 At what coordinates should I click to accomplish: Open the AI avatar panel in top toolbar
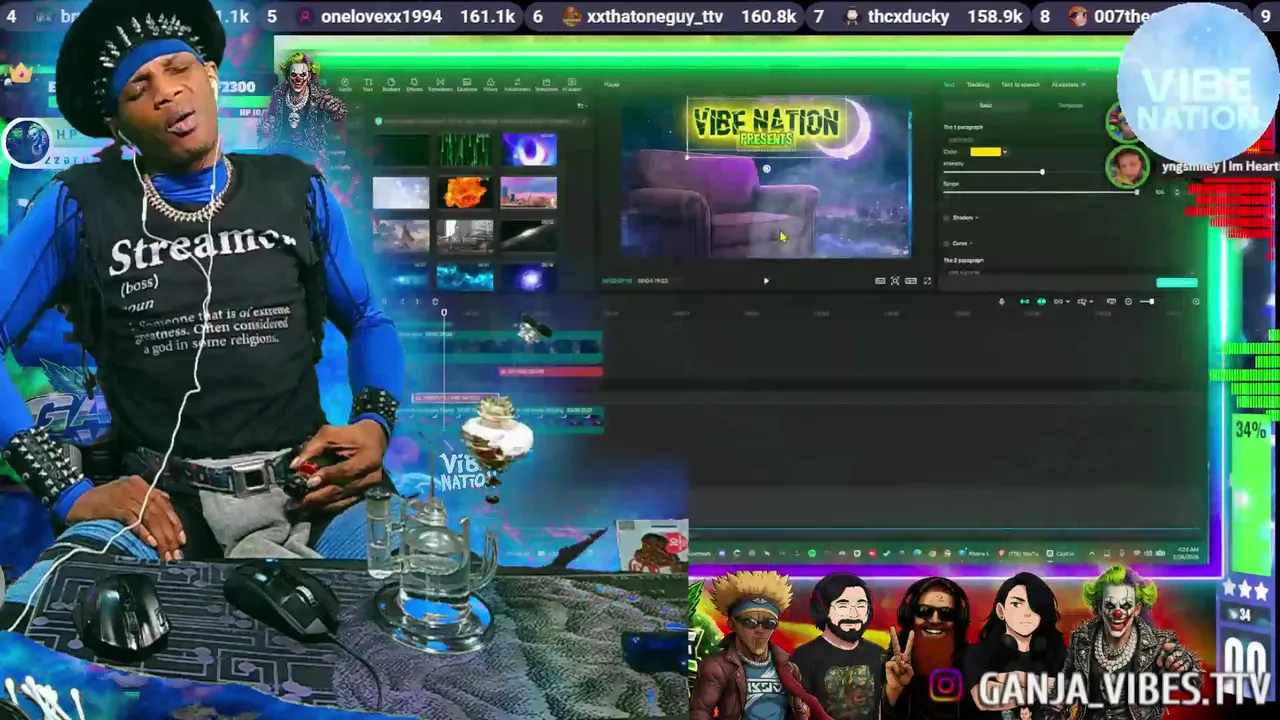[572, 86]
